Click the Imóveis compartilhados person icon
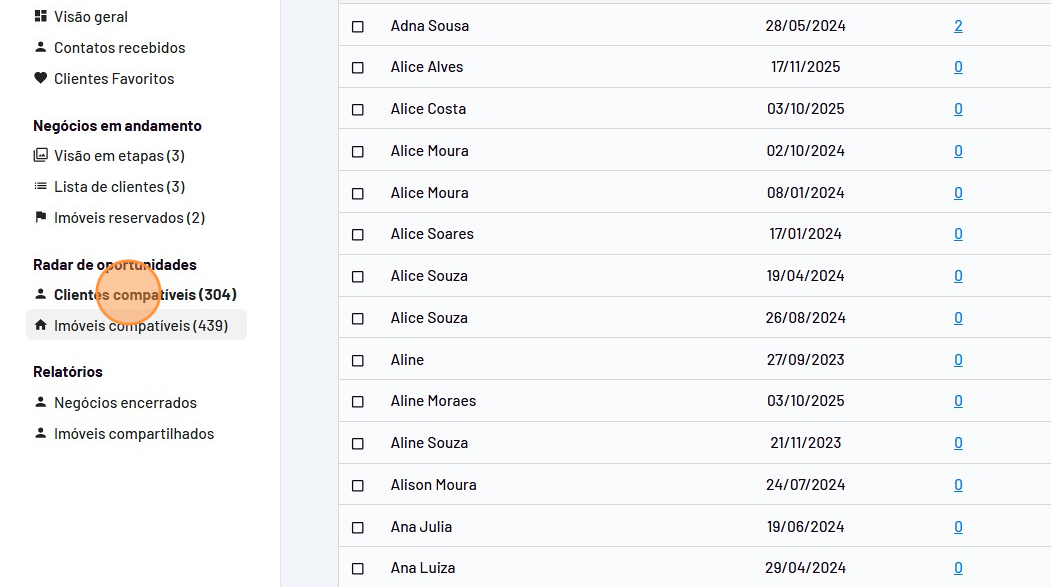This screenshot has height=587, width=1051. pyautogui.click(x=40, y=433)
